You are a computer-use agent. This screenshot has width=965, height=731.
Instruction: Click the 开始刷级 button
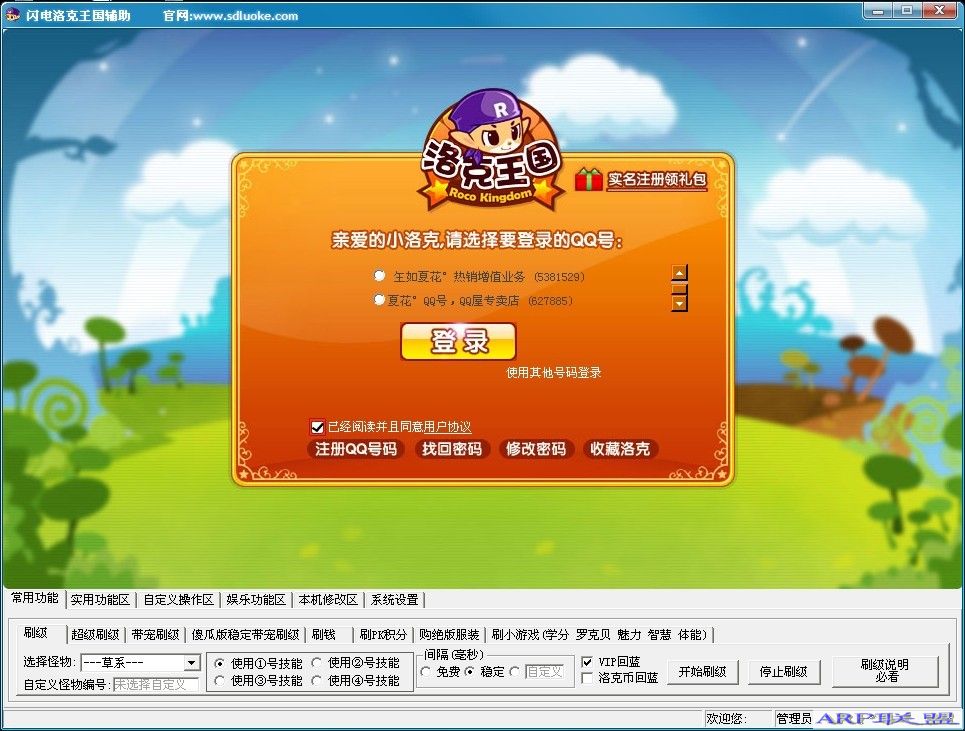[x=702, y=671]
